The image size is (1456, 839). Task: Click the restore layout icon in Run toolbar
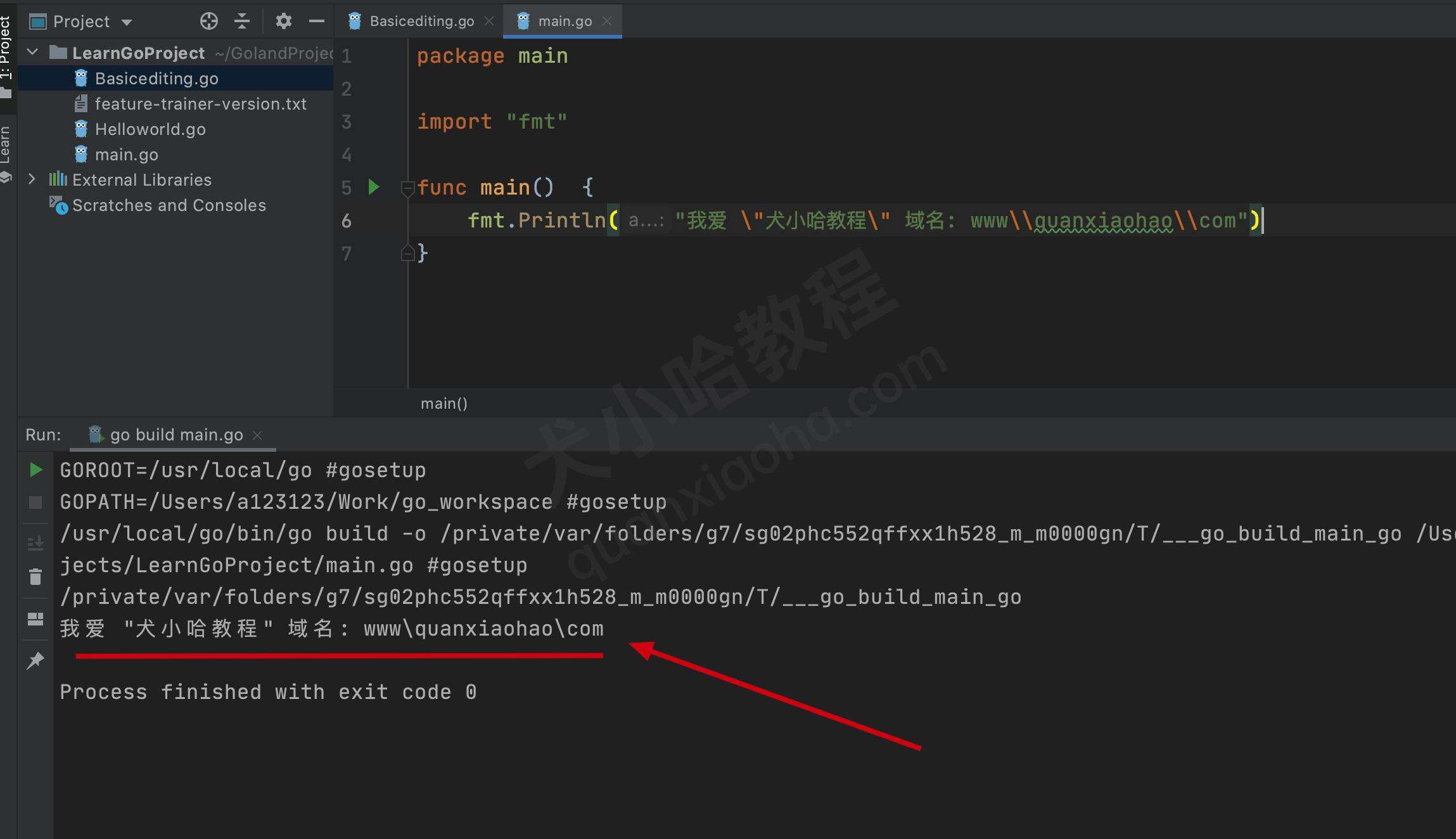click(x=35, y=619)
